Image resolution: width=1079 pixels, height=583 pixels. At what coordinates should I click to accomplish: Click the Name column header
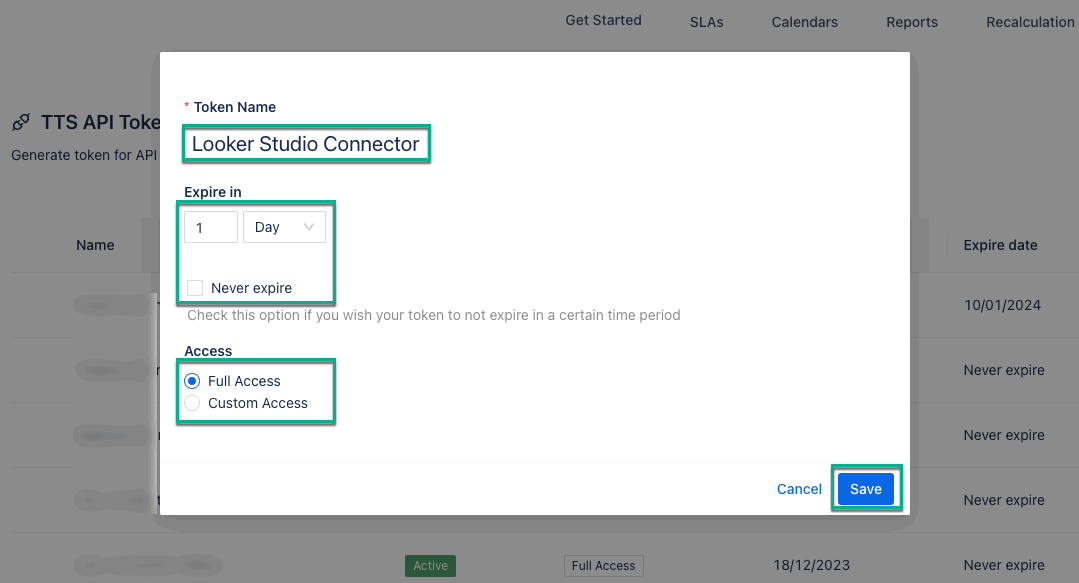(95, 245)
